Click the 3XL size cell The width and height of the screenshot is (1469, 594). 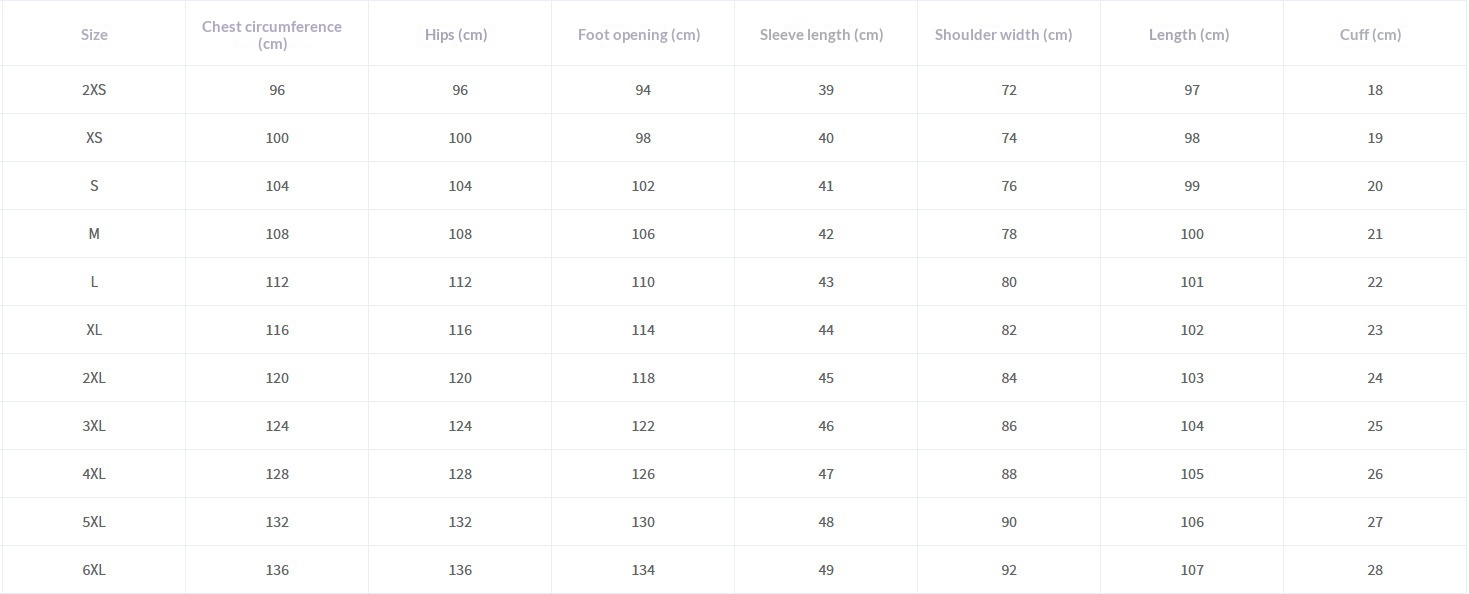[94, 426]
